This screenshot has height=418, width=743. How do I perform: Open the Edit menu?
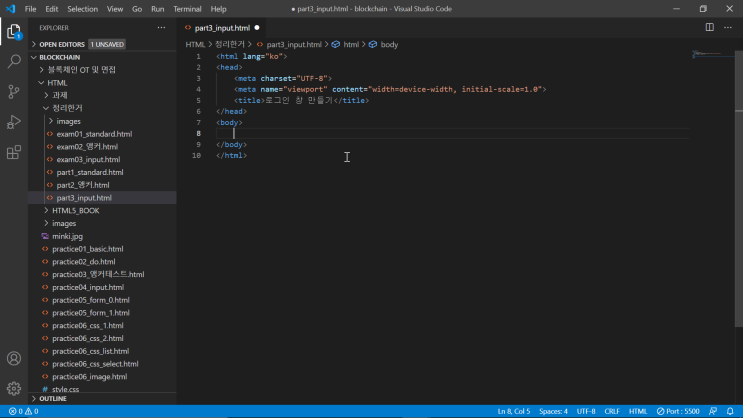click(52, 9)
